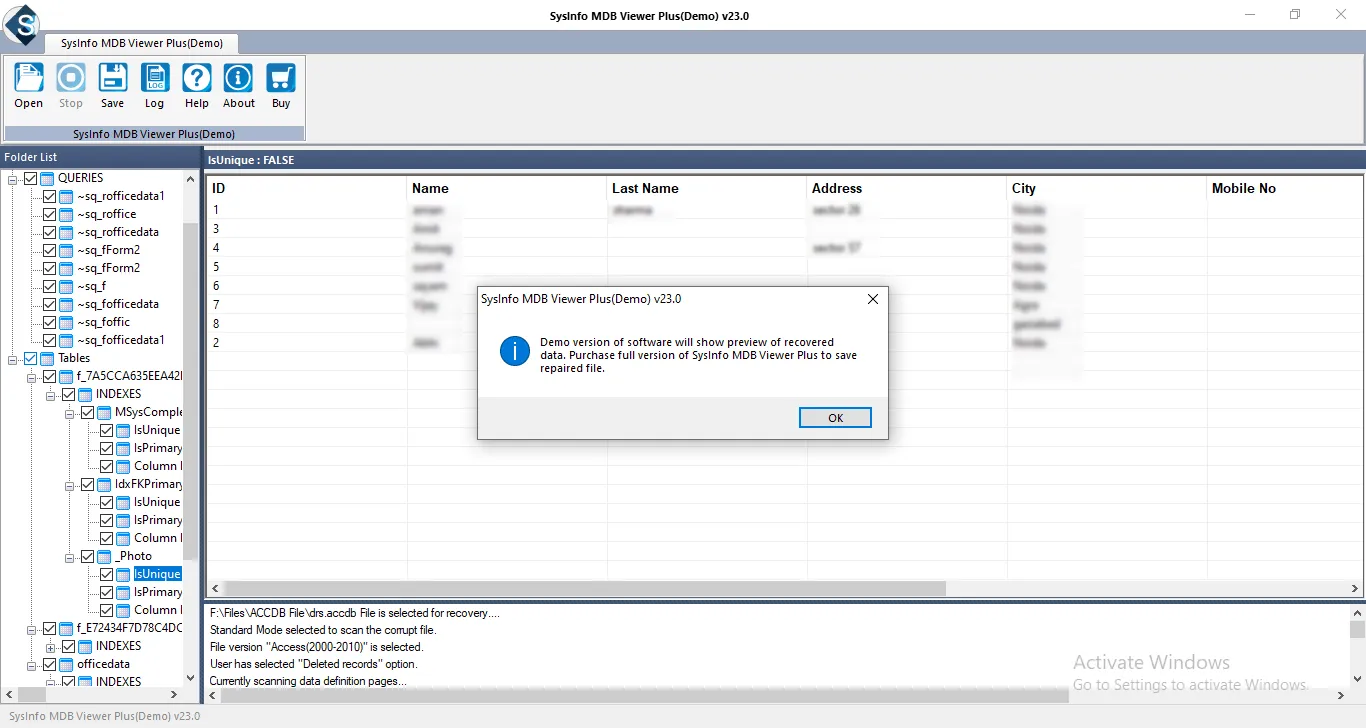This screenshot has width=1366, height=728.
Task: Collapse the IdxFKPrimary node
Action: 70,484
